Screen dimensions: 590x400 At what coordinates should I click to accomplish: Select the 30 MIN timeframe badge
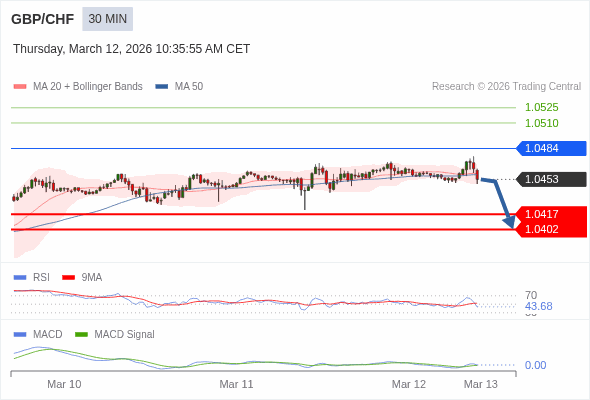pos(108,19)
